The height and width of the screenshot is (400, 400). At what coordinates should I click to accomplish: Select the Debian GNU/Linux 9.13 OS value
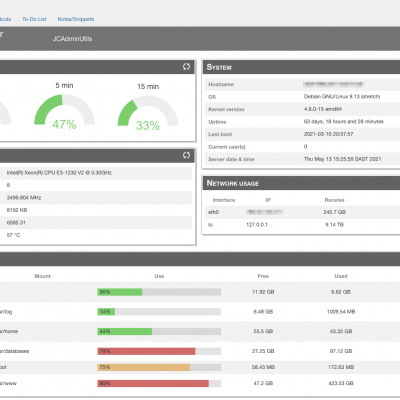point(342,97)
